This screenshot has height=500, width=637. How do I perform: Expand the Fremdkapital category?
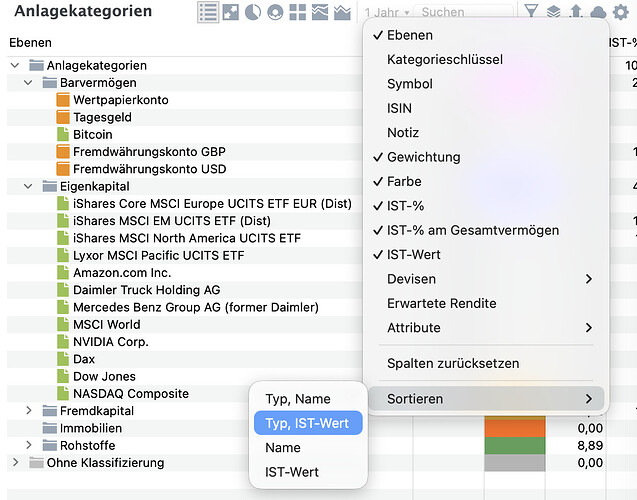point(29,411)
